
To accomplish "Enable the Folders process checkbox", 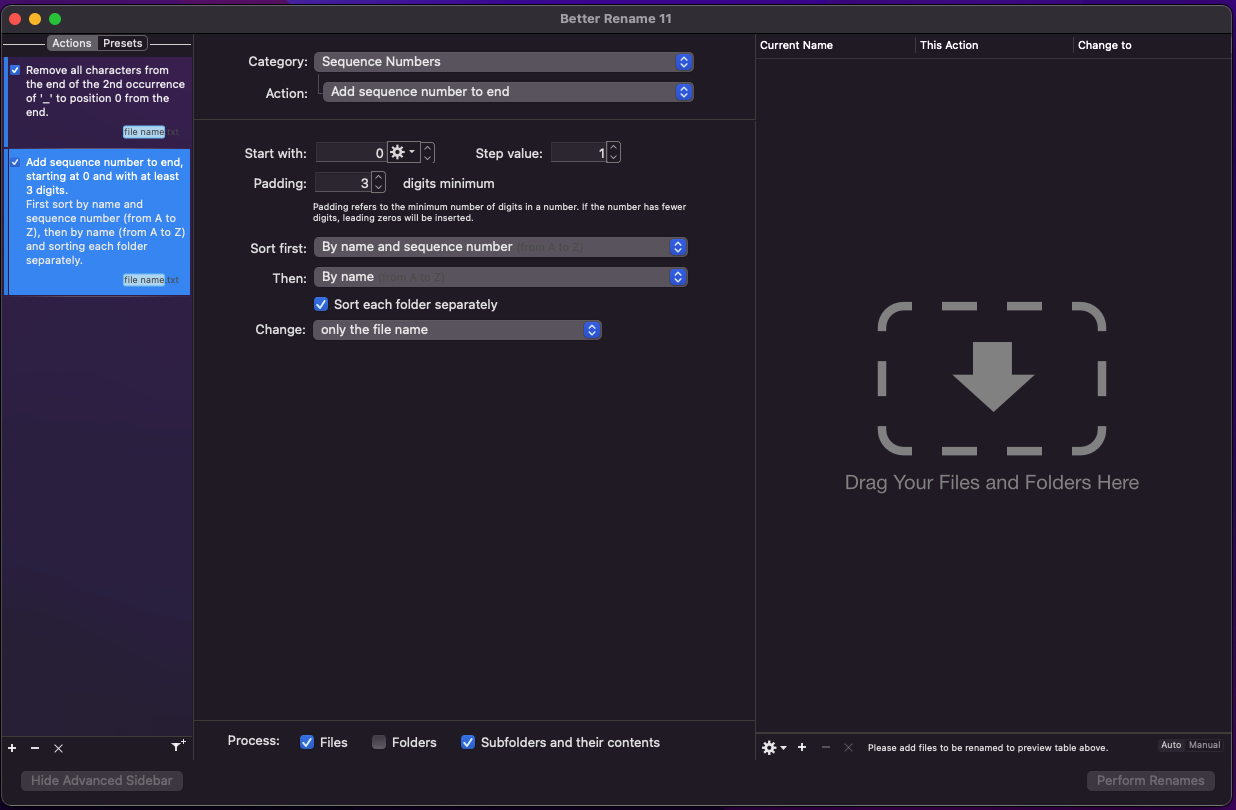I will 379,742.
